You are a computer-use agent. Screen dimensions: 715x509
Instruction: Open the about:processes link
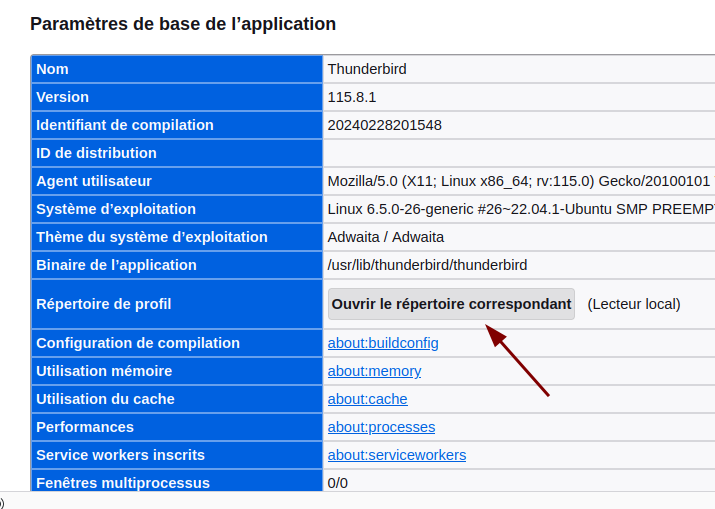(x=381, y=427)
